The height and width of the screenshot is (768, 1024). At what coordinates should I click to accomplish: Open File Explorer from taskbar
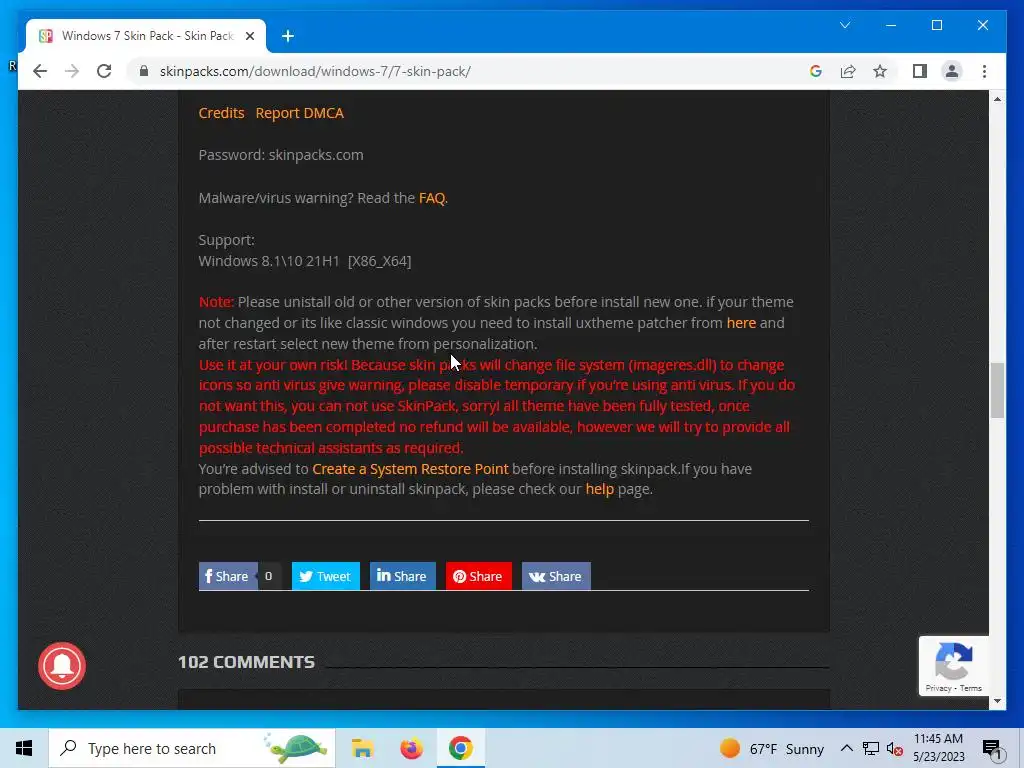coord(362,748)
